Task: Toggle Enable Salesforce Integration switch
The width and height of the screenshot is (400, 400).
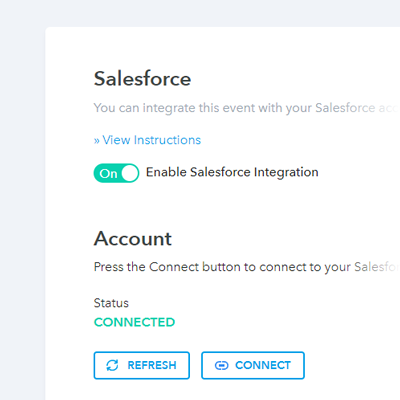Action: pos(116,173)
